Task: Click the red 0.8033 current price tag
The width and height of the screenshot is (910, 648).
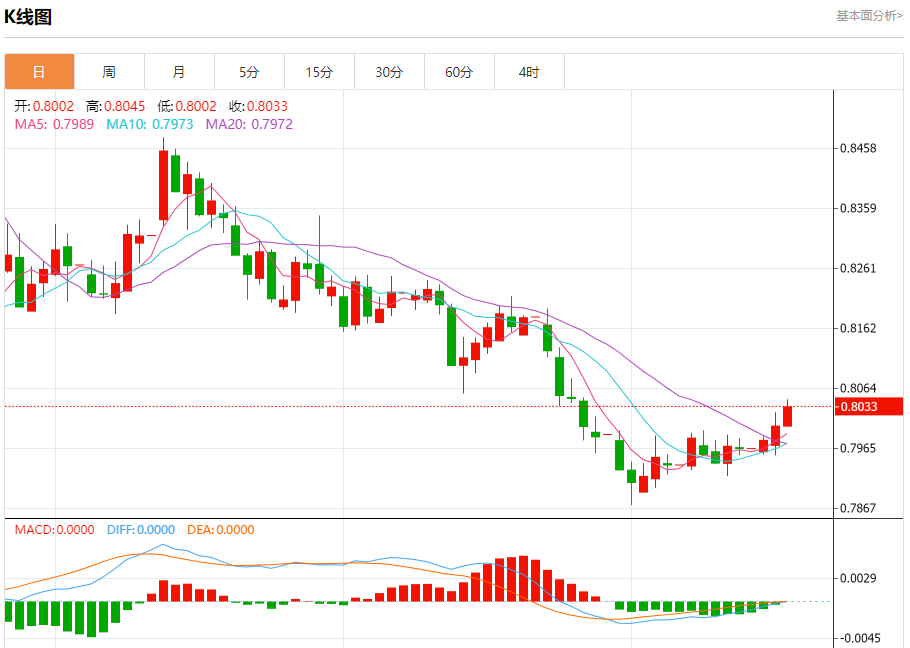Action: point(869,407)
